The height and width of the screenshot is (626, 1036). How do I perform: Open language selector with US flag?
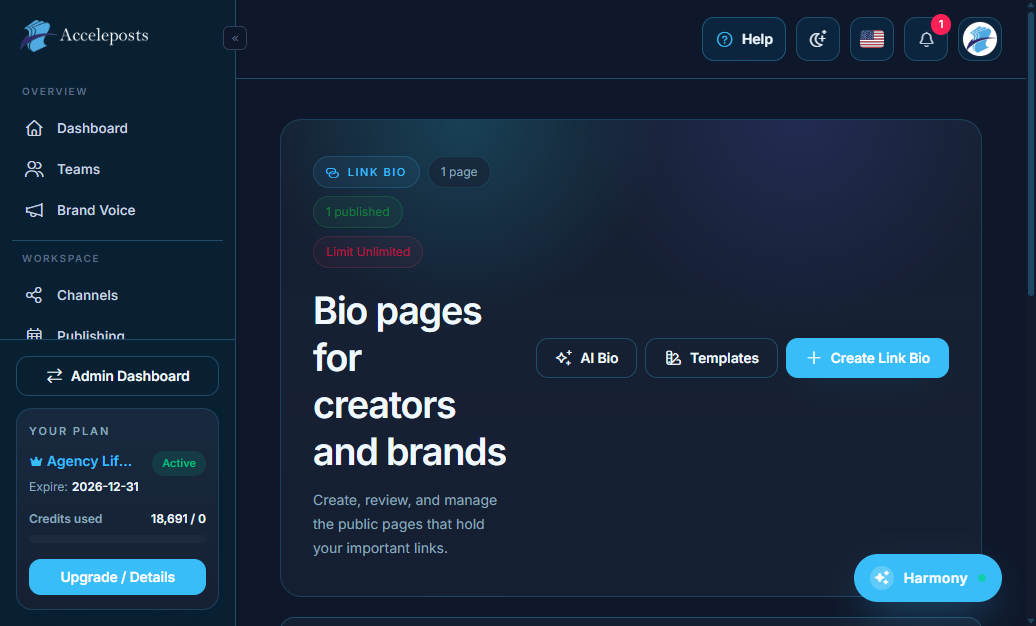coord(872,39)
